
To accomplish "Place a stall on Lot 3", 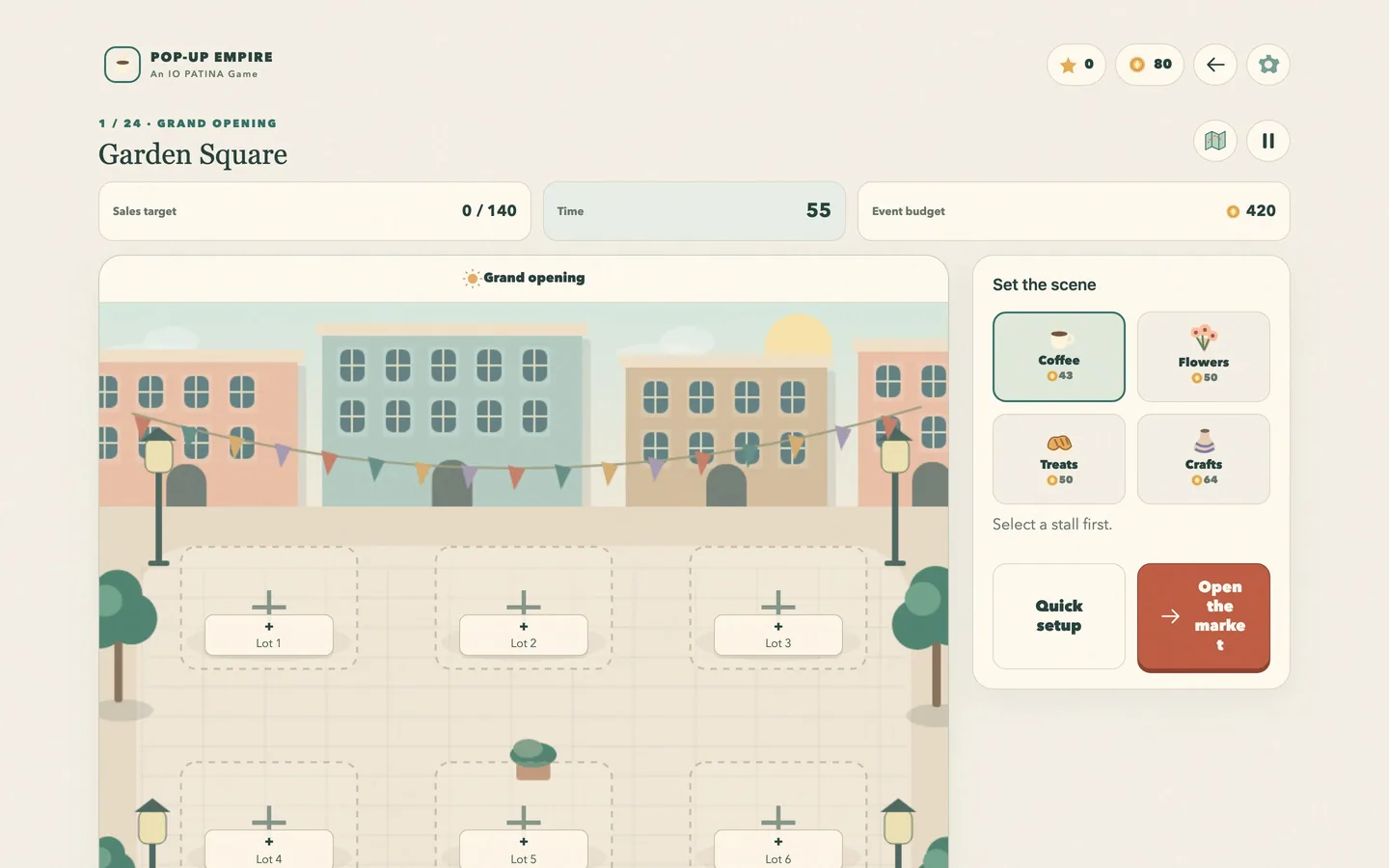I will 778,635.
